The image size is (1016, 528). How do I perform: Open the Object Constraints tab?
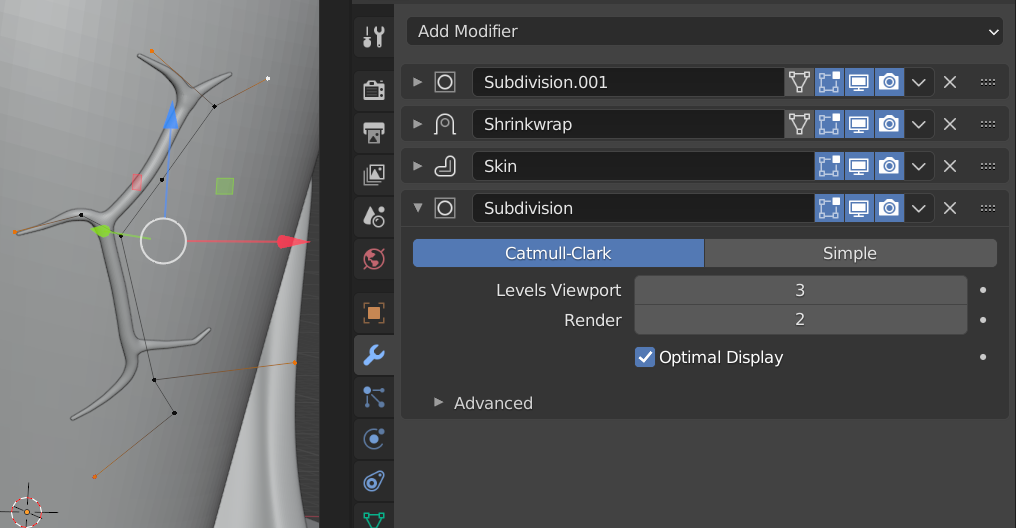[374, 481]
